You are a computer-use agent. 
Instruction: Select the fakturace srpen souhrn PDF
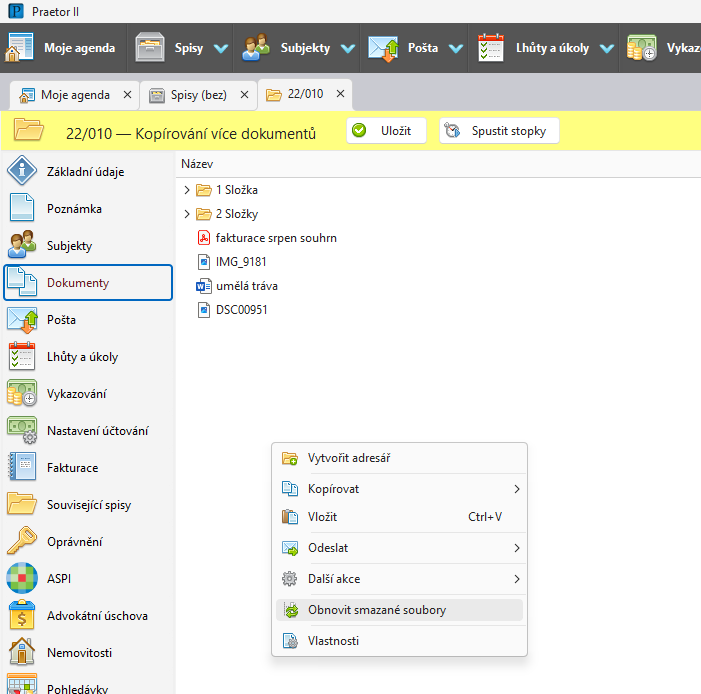pos(267,238)
